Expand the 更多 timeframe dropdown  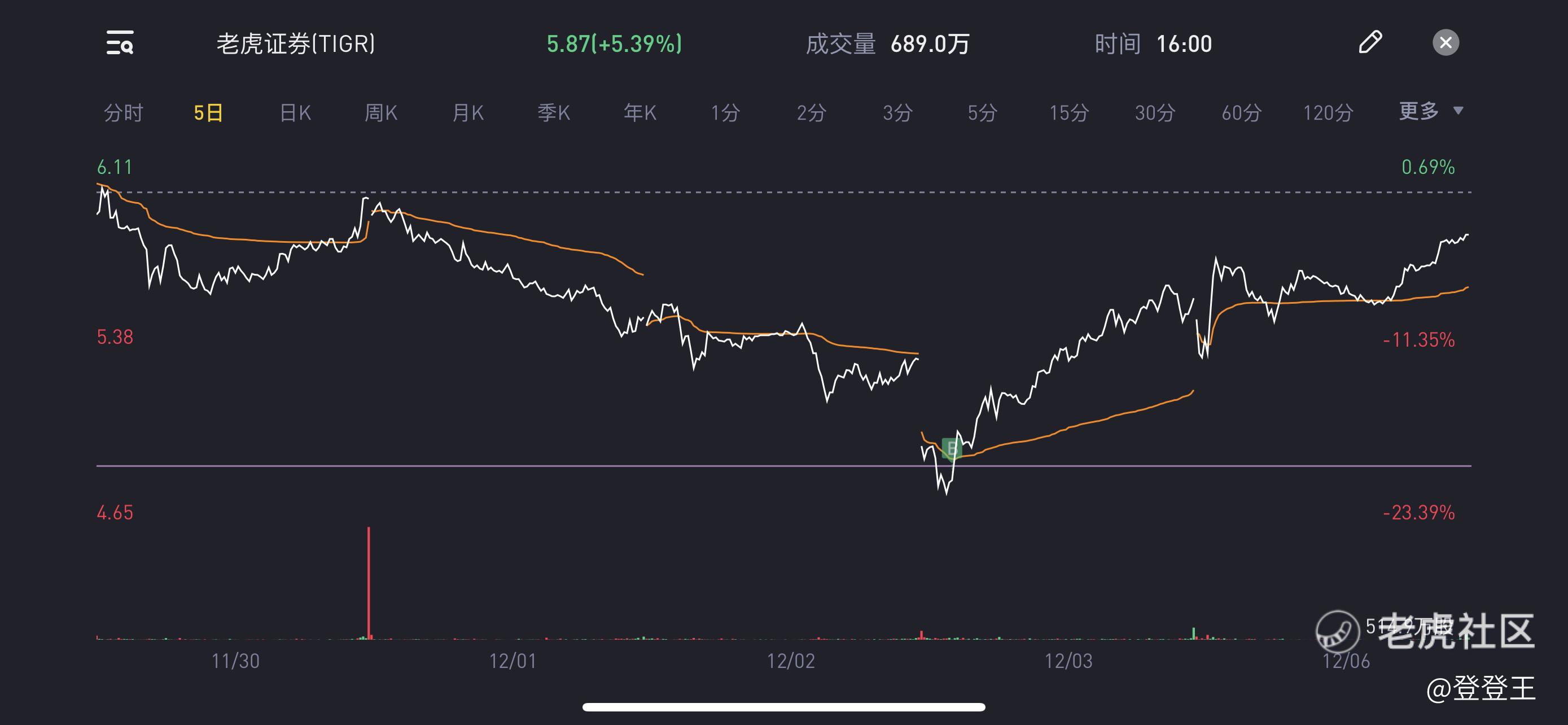click(x=1430, y=111)
